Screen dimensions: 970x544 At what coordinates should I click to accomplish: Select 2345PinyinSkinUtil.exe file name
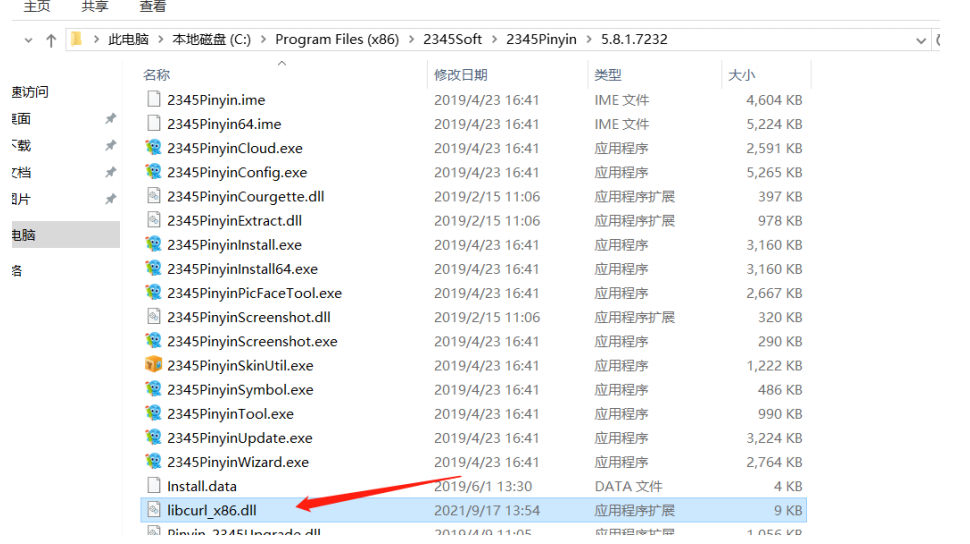[x=240, y=366]
